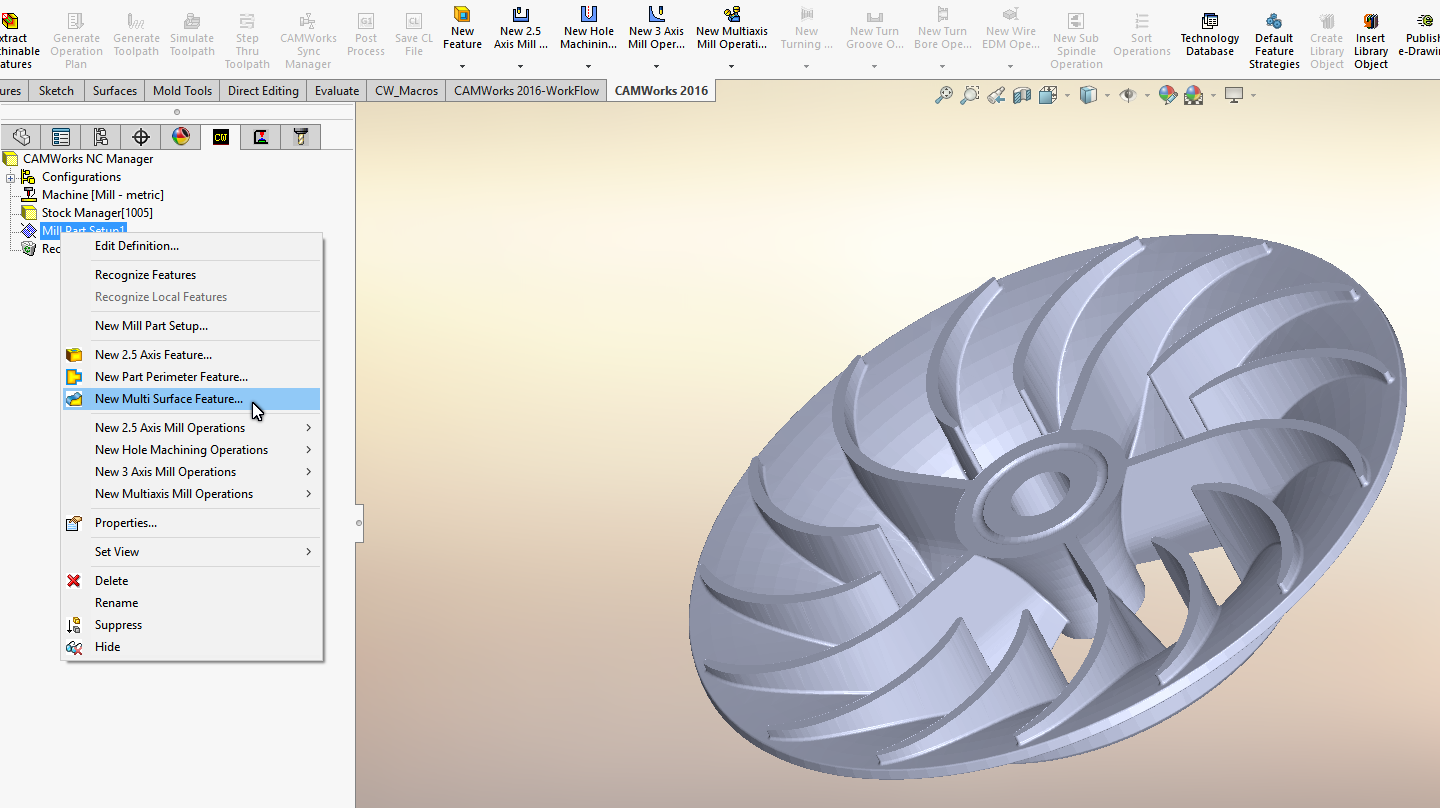Choose New Multi Surface Feature from menu
This screenshot has height=808, width=1440.
click(168, 399)
